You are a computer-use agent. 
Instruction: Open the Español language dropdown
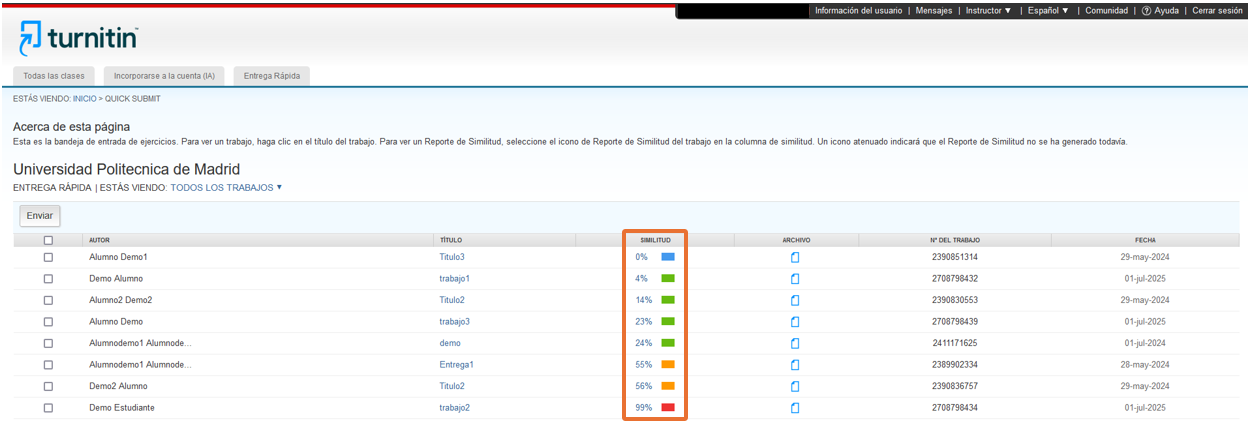(1048, 11)
